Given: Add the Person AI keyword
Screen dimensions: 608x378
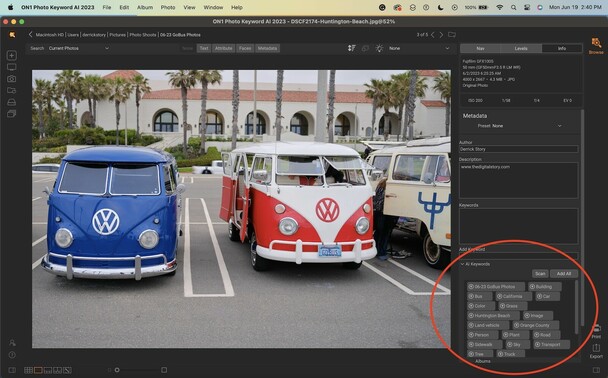Looking at the screenshot, I should coord(481,335).
